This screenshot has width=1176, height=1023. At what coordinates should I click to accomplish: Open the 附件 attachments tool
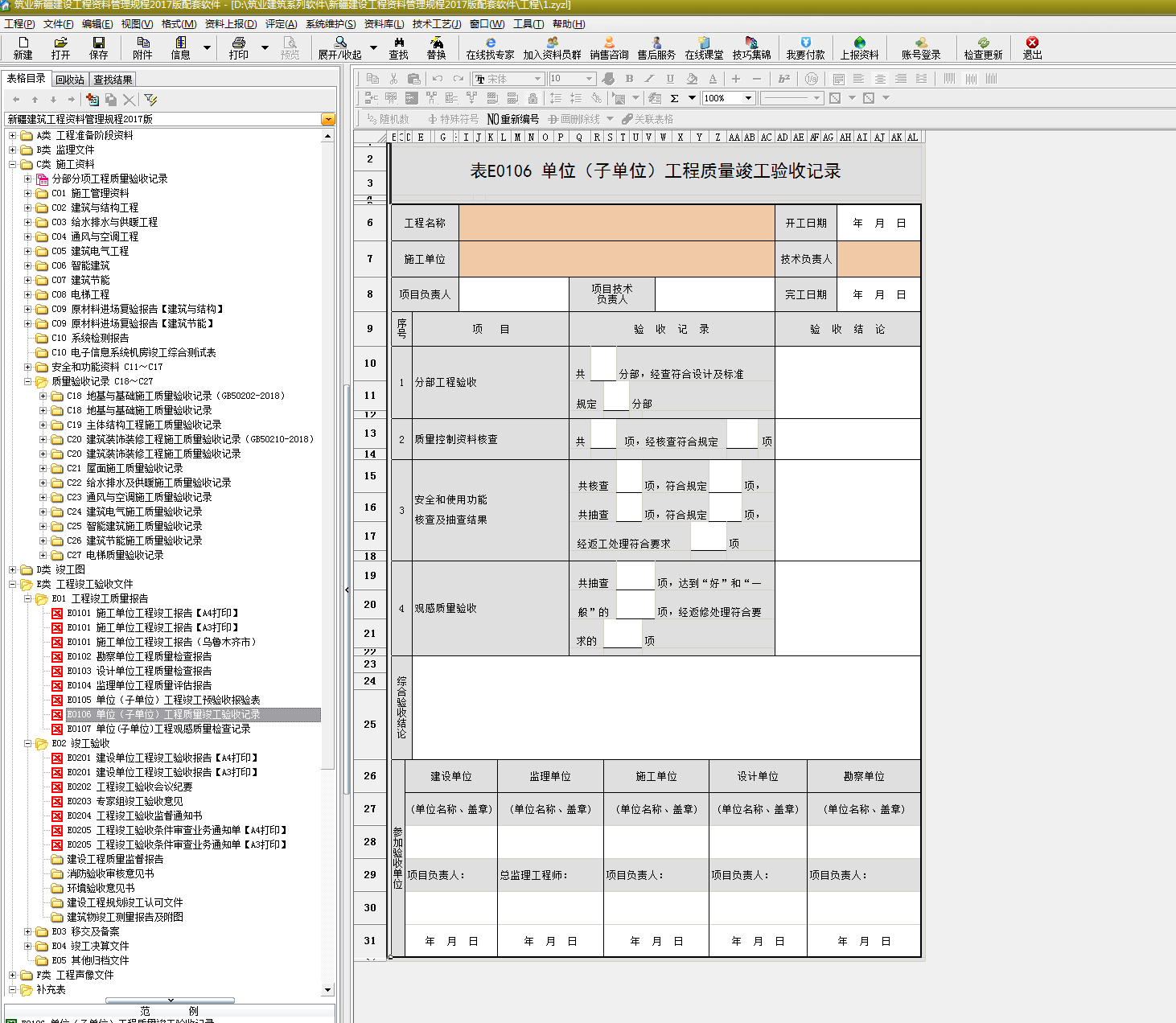click(142, 48)
